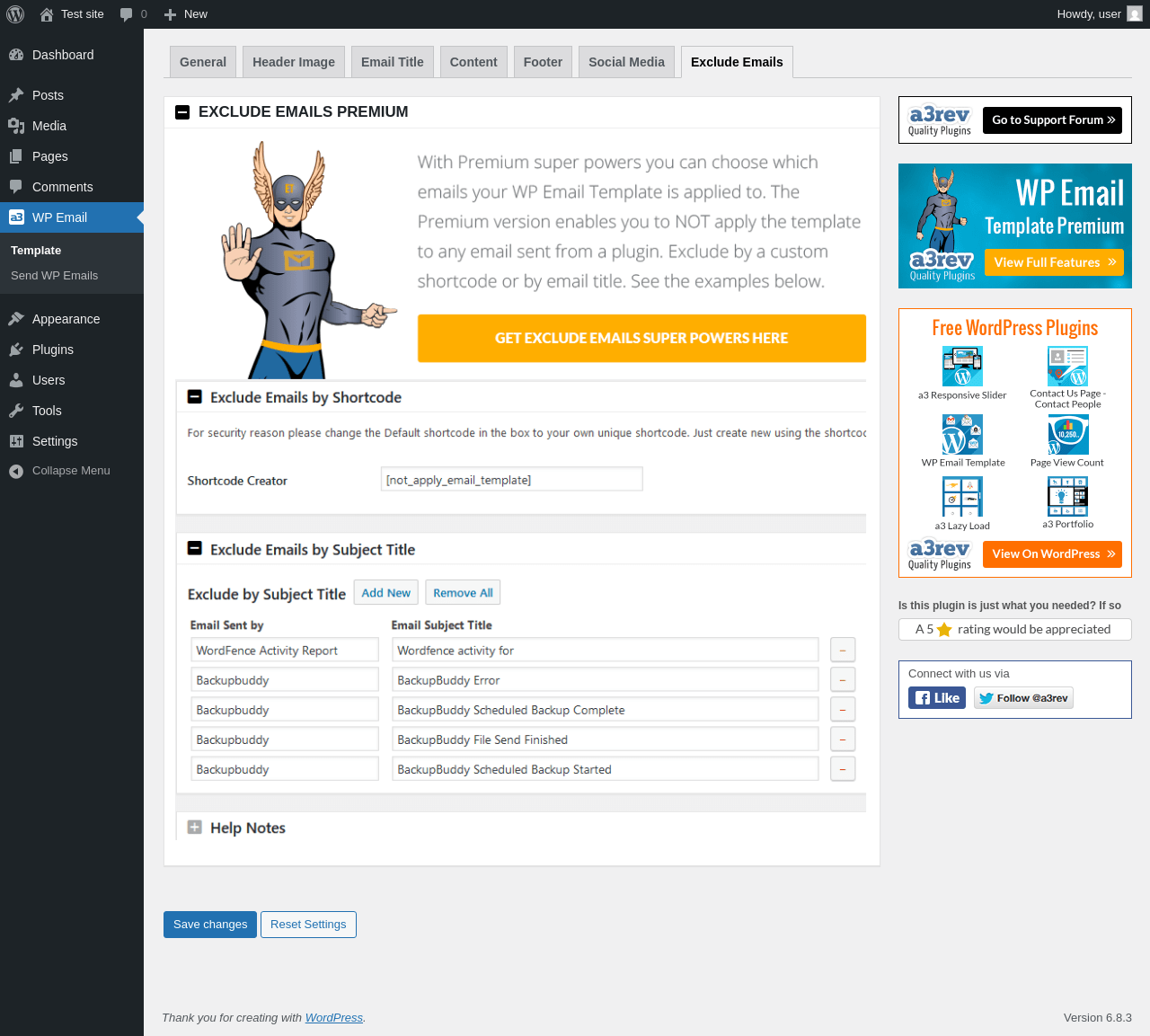
Task: Remove the BackupBuddy Scheduled Backup Complete row
Action: [843, 709]
